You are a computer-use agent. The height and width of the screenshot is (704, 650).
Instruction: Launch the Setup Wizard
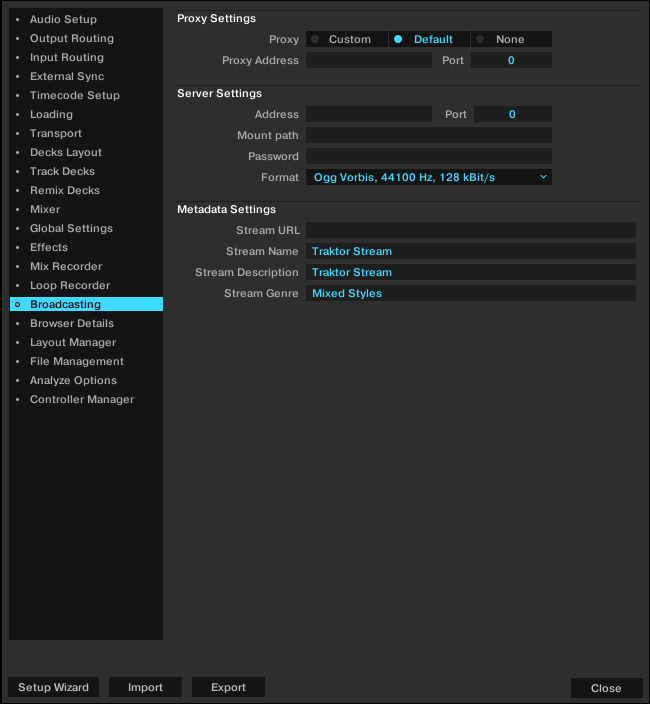[53, 687]
